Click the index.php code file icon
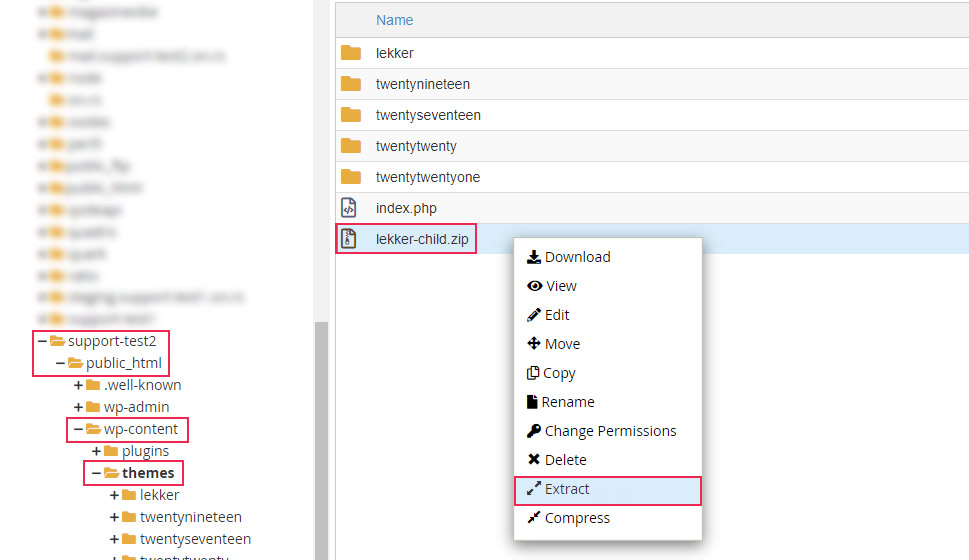The width and height of the screenshot is (969, 560). point(349,208)
